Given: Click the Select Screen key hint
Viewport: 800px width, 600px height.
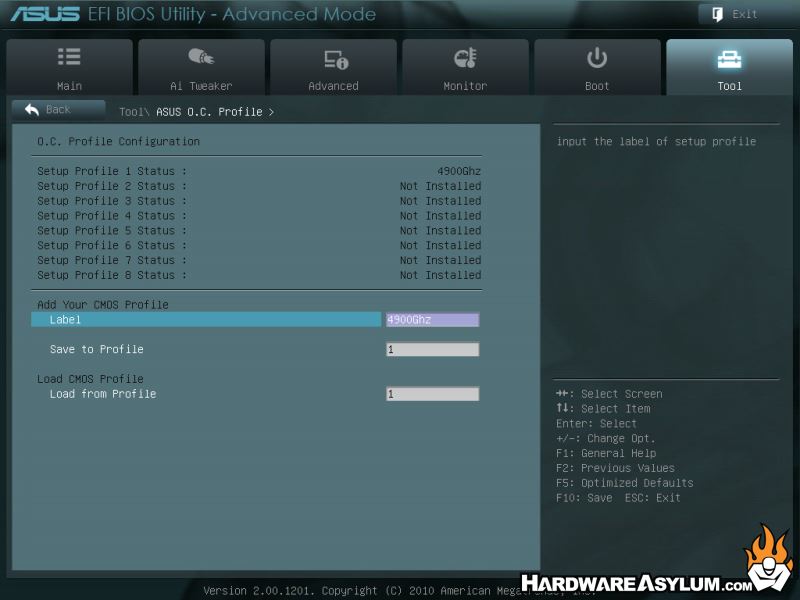Looking at the screenshot, I should [609, 394].
